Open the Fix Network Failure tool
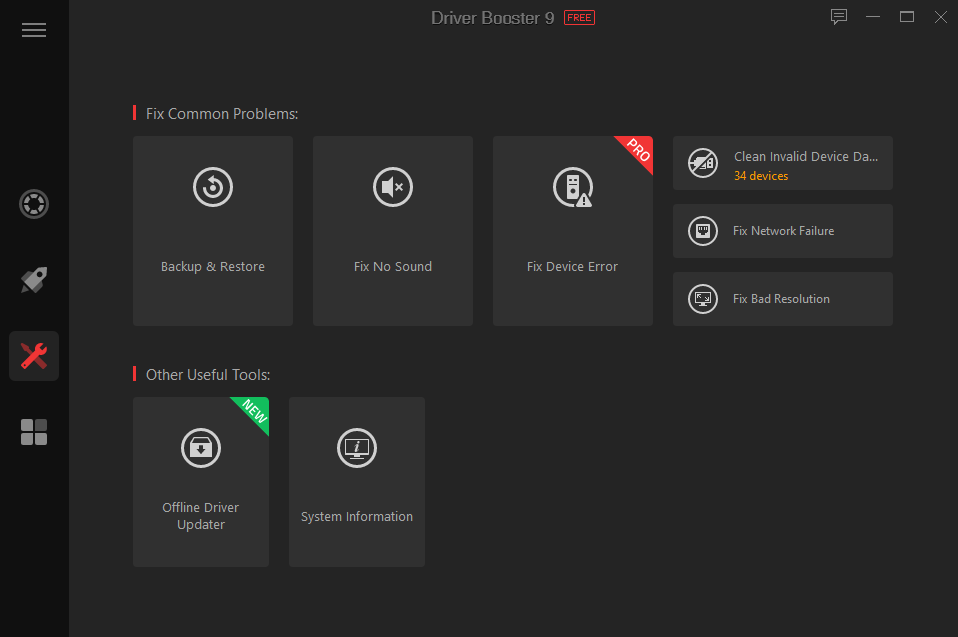 point(783,231)
